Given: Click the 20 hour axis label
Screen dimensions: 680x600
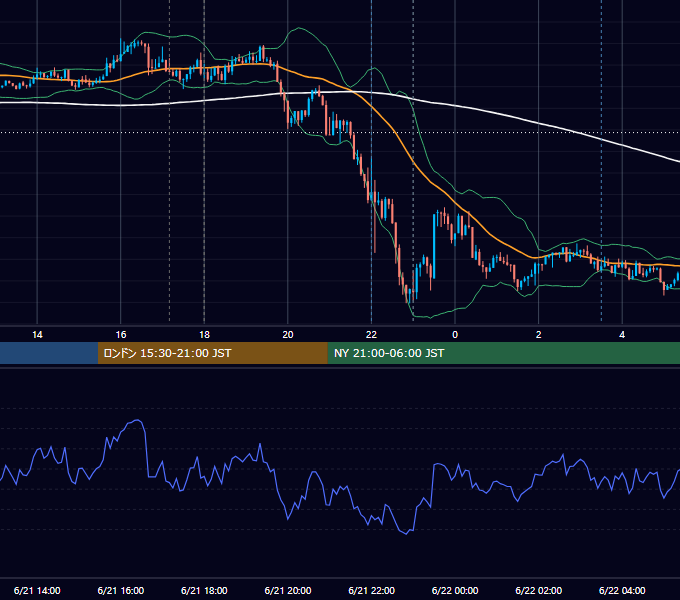Looking at the screenshot, I should coord(288,335).
